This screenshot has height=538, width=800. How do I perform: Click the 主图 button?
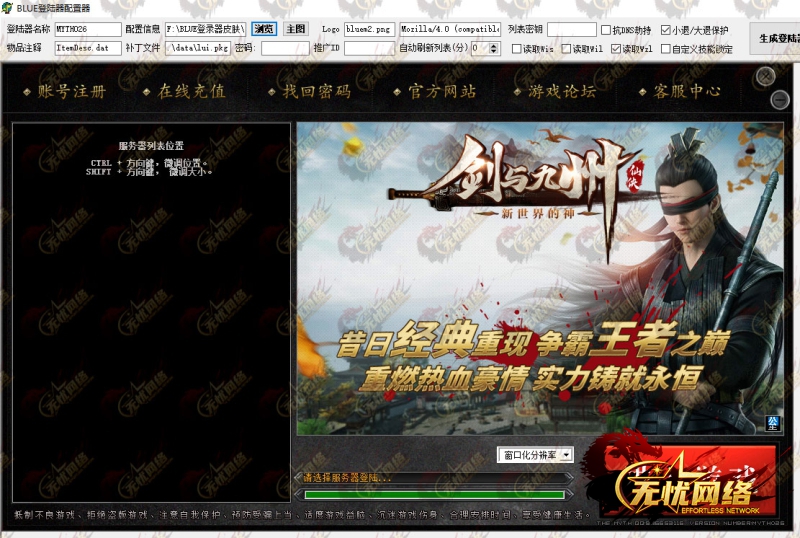(296, 29)
